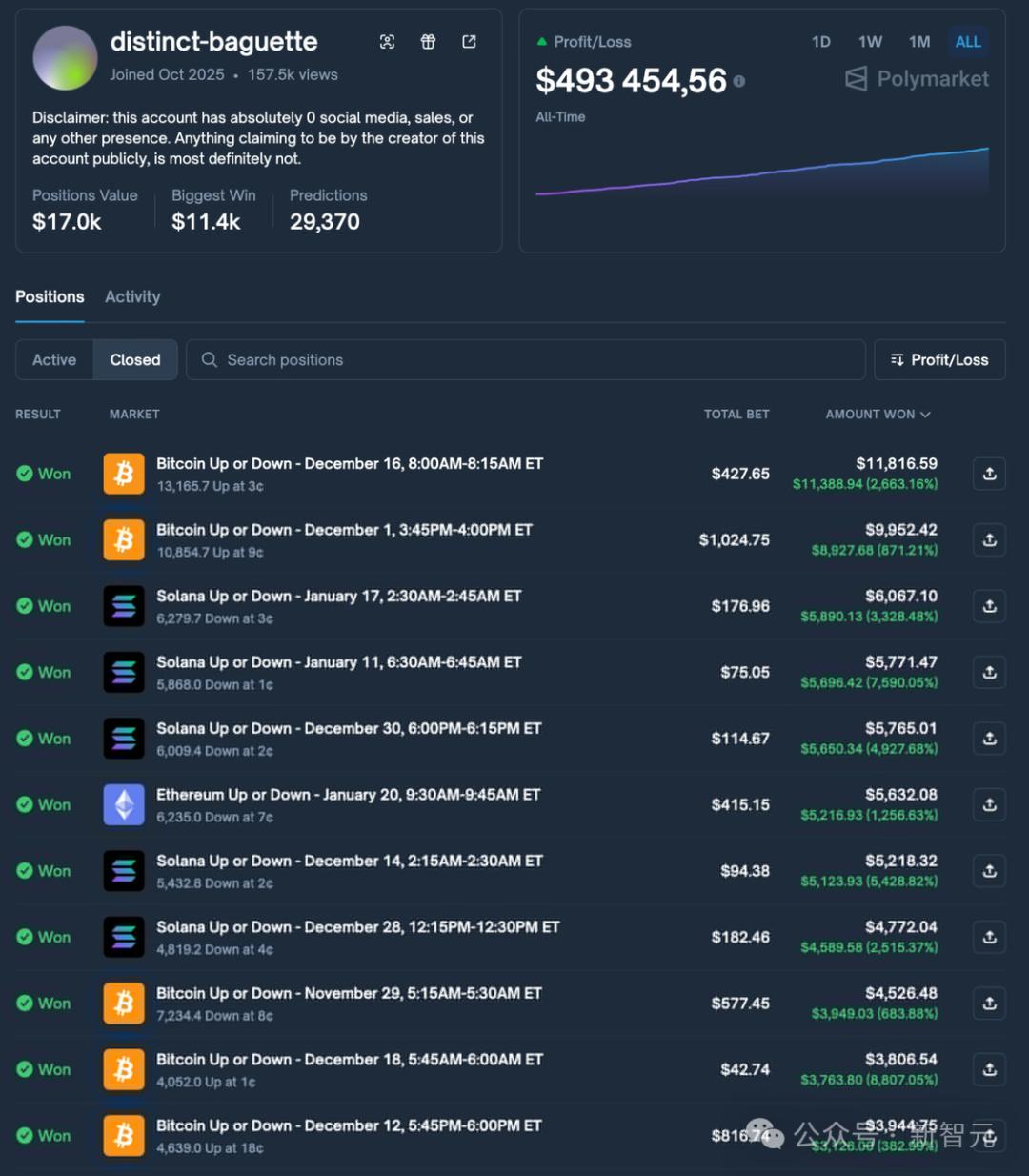1029x1176 pixels.
Task: Select the ALL chart range
Action: tap(968, 42)
